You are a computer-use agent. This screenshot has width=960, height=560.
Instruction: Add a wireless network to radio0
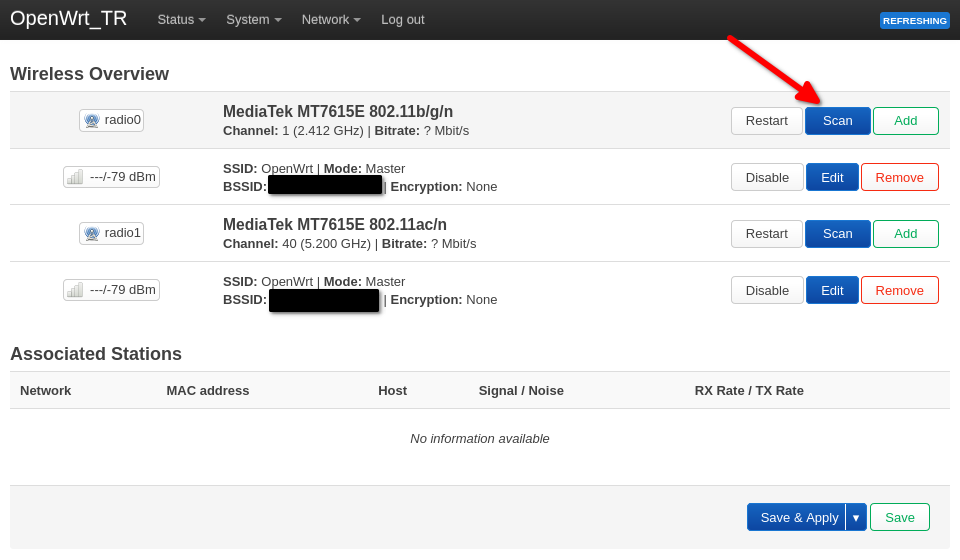906,121
